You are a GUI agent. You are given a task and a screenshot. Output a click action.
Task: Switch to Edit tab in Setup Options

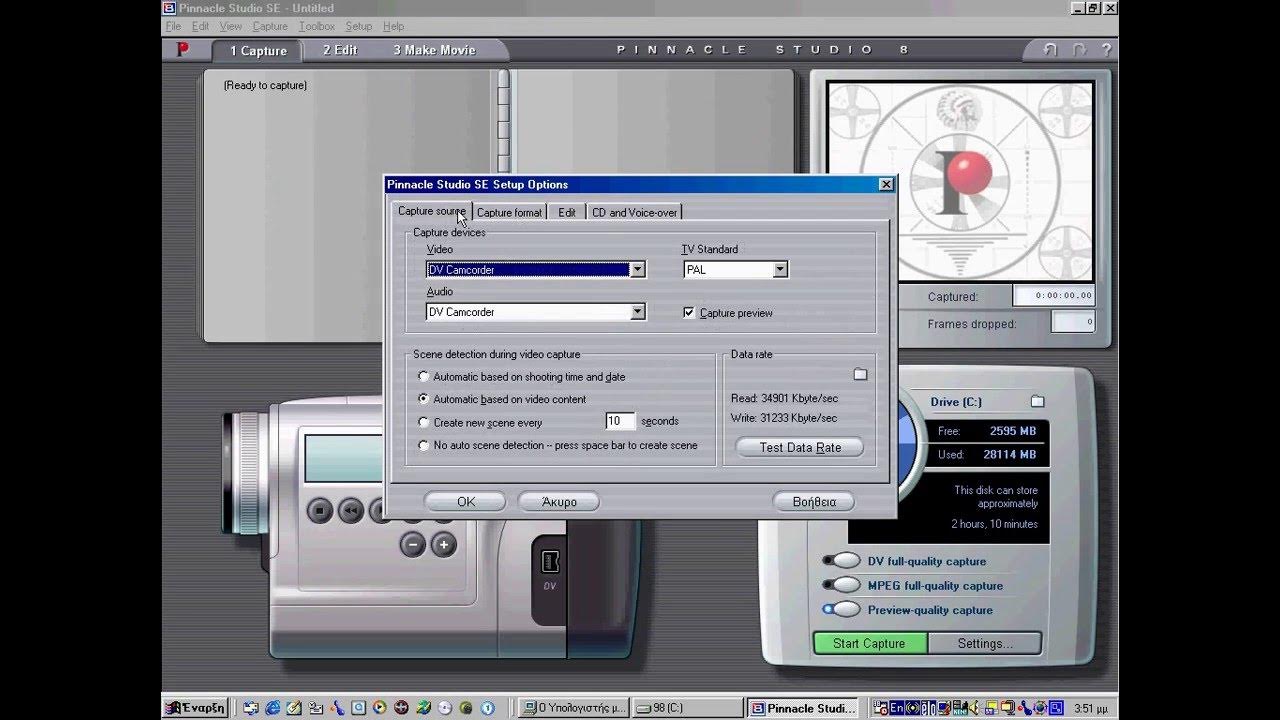[567, 212]
